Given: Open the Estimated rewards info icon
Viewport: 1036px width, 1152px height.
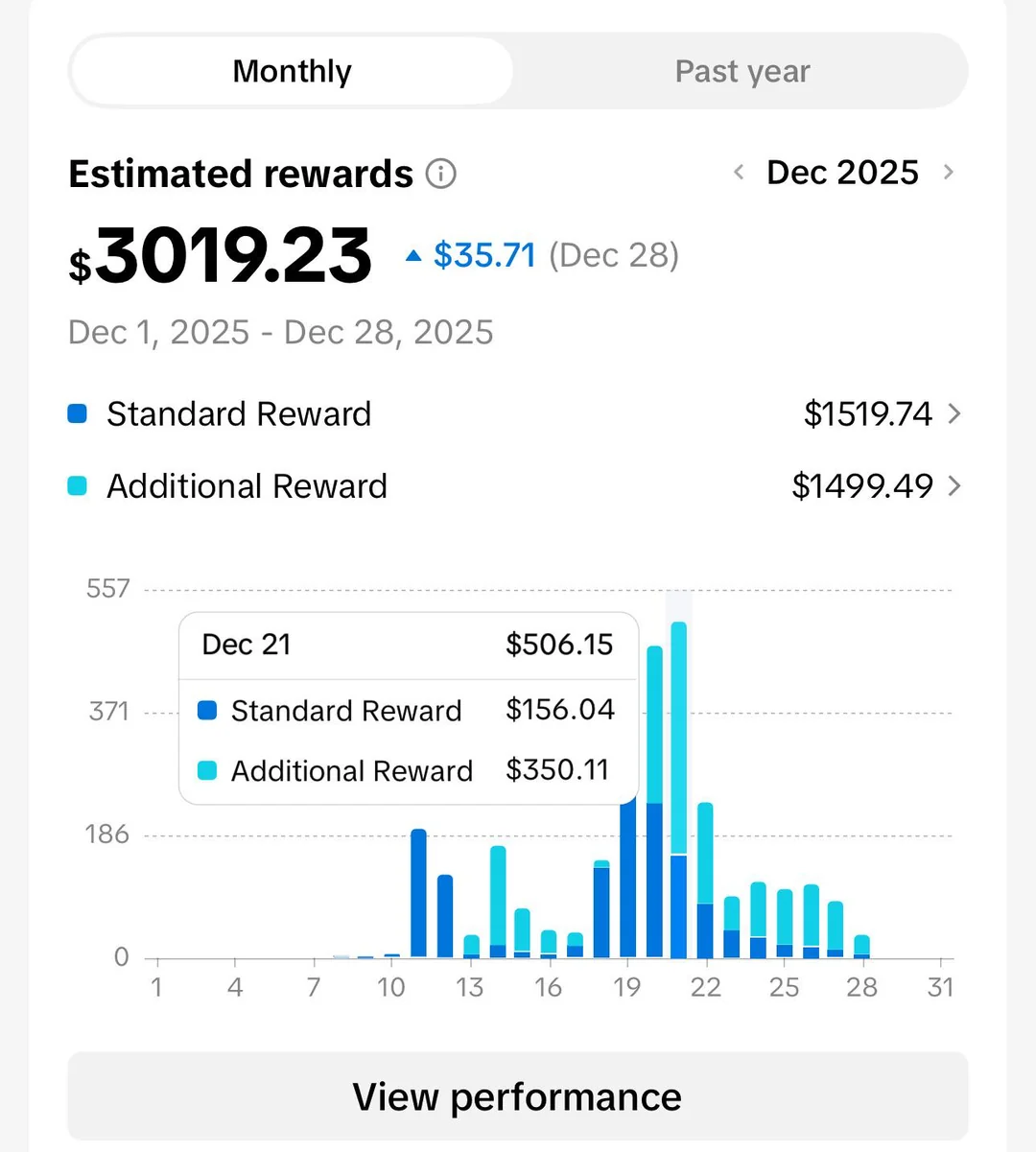Looking at the screenshot, I should pyautogui.click(x=441, y=174).
